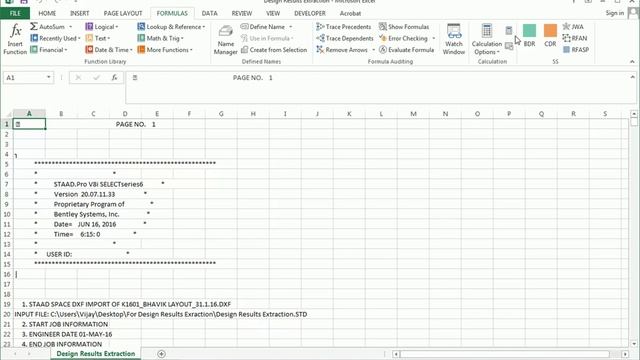Run the CDR macro button
Image resolution: width=640 pixels, height=360 pixels.
[550, 35]
